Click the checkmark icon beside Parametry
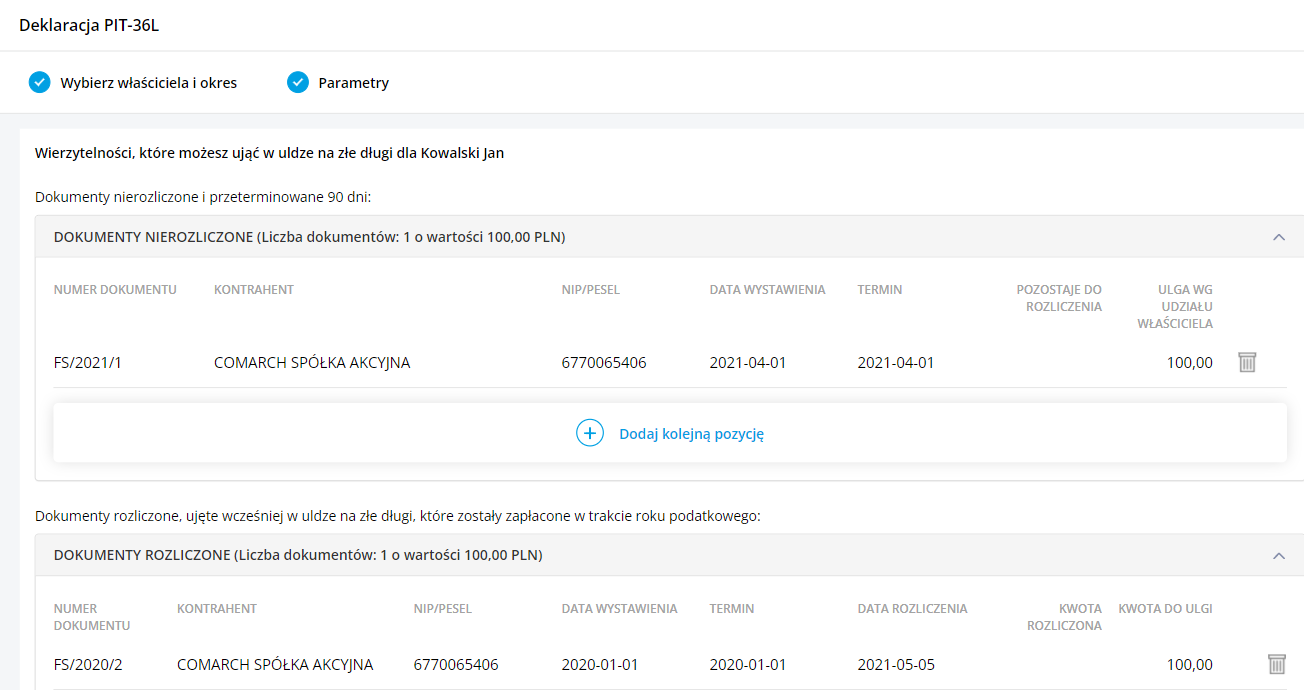Viewport: 1304px width, 690px height. pos(298,83)
